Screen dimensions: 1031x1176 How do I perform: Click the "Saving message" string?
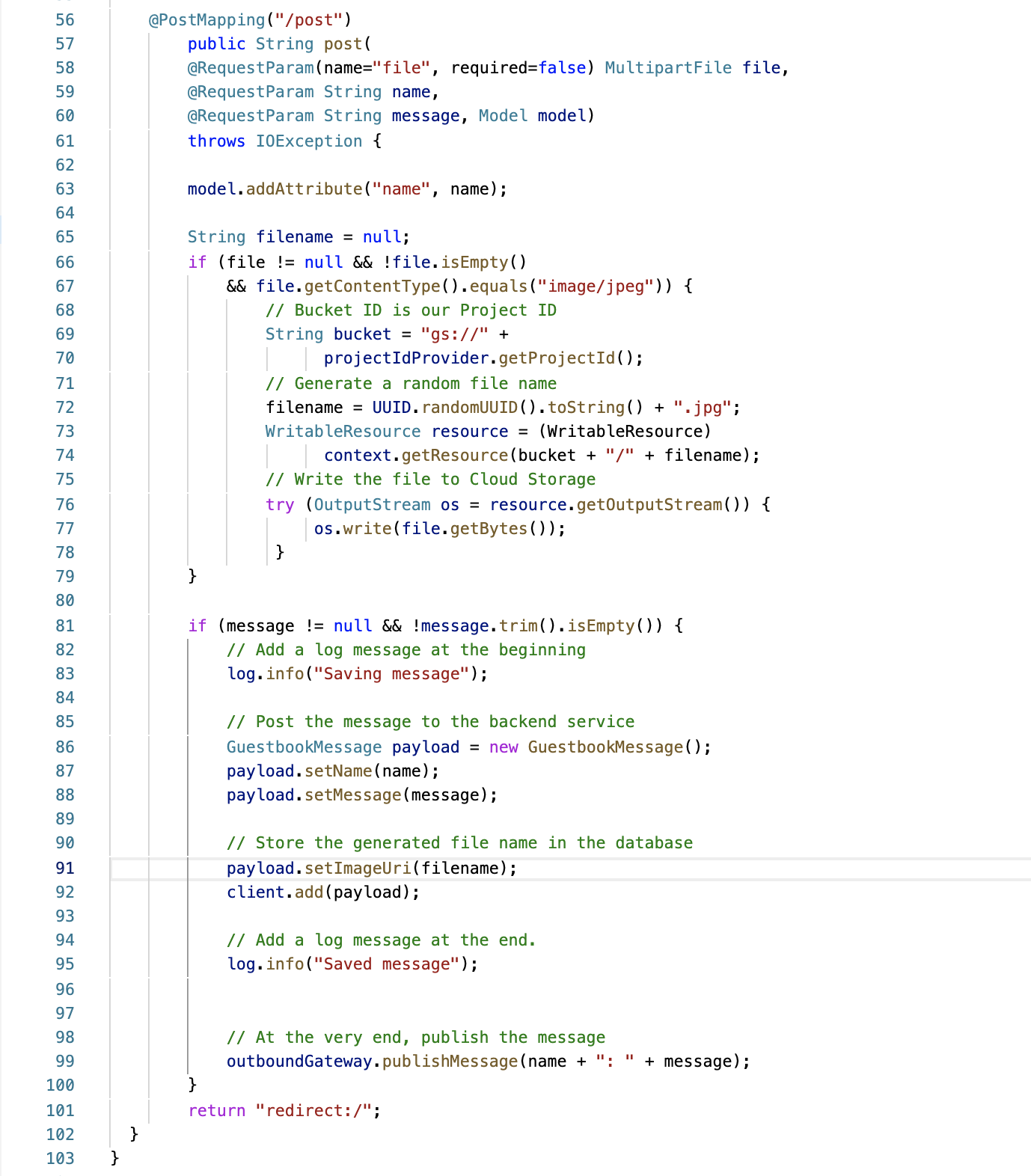(391, 673)
